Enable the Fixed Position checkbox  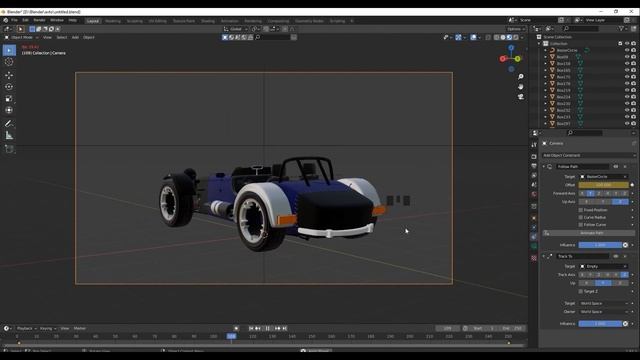[581, 210]
